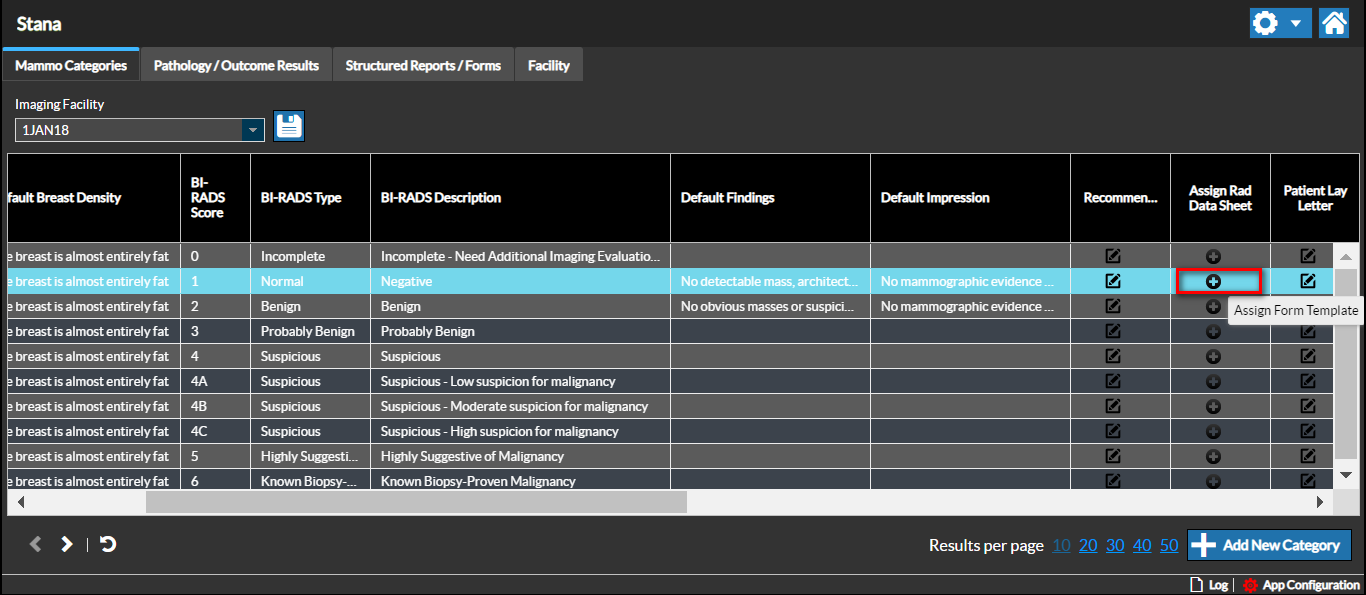Assign form template to Normal row
The image size is (1366, 595).
1213,282
